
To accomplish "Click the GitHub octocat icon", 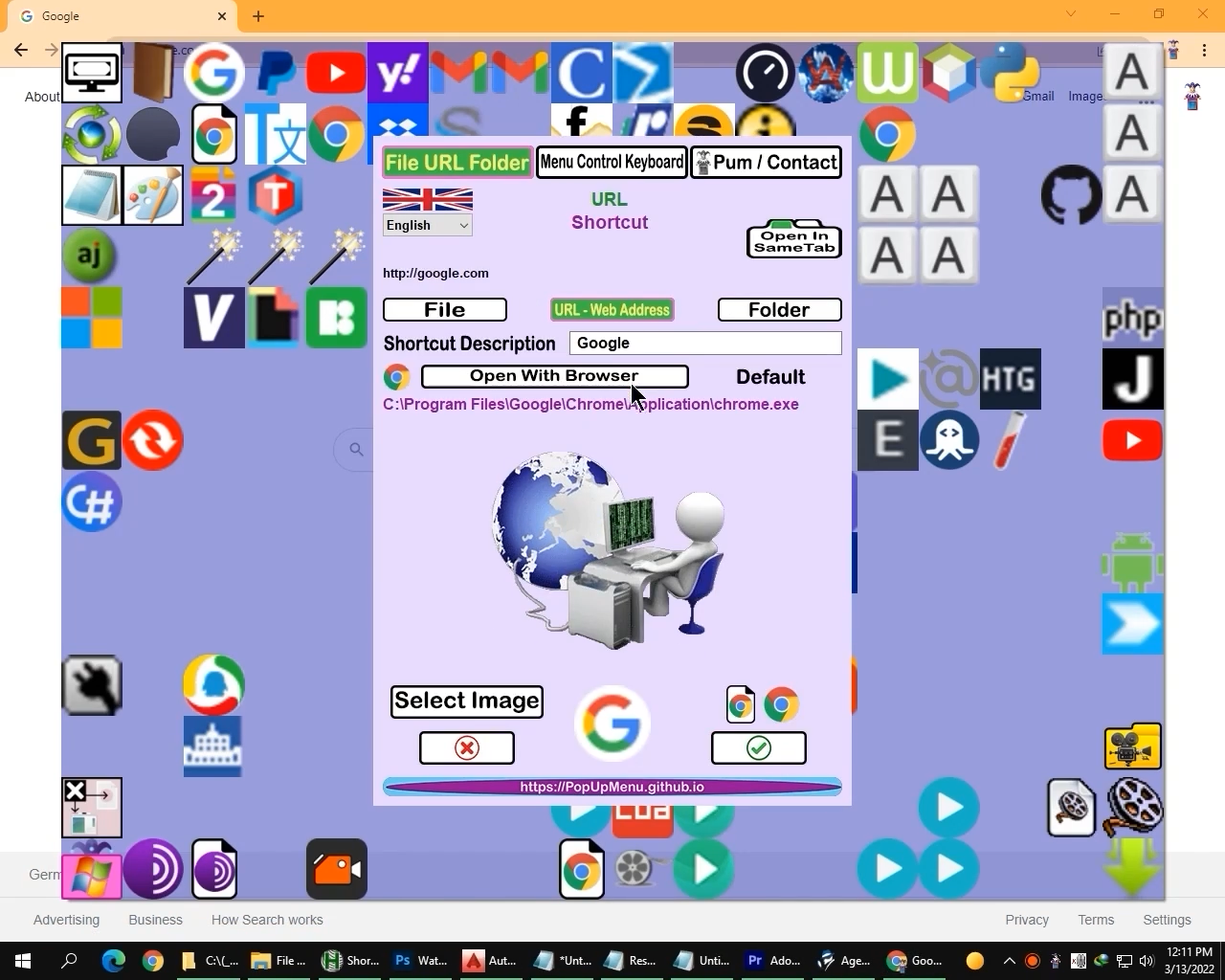I will point(1071,195).
